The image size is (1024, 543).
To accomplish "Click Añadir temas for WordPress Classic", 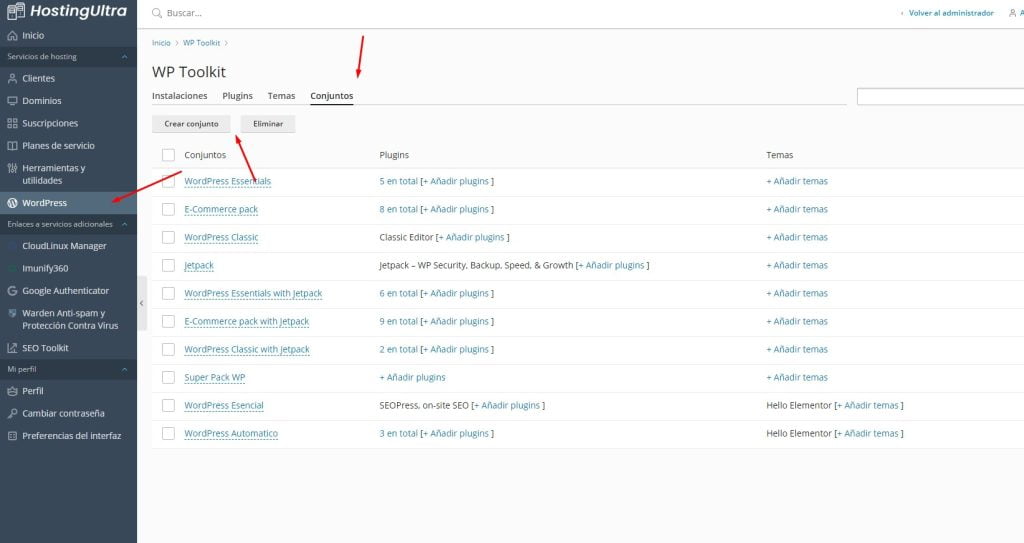I will (797, 237).
